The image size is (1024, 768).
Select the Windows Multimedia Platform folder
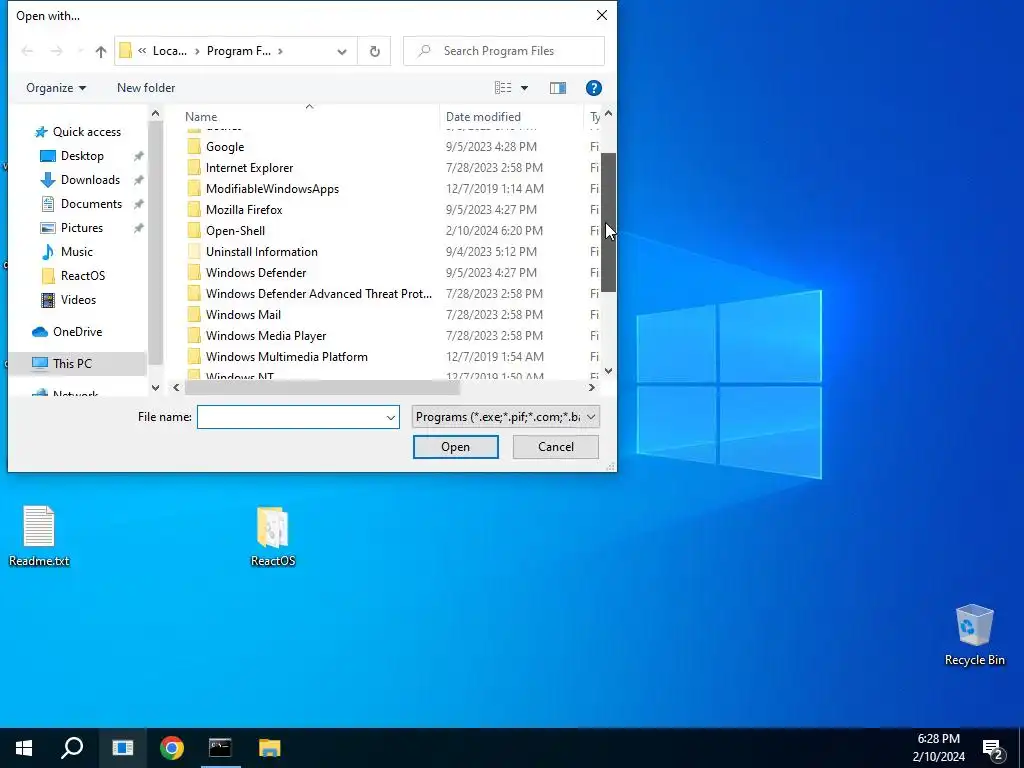point(286,357)
